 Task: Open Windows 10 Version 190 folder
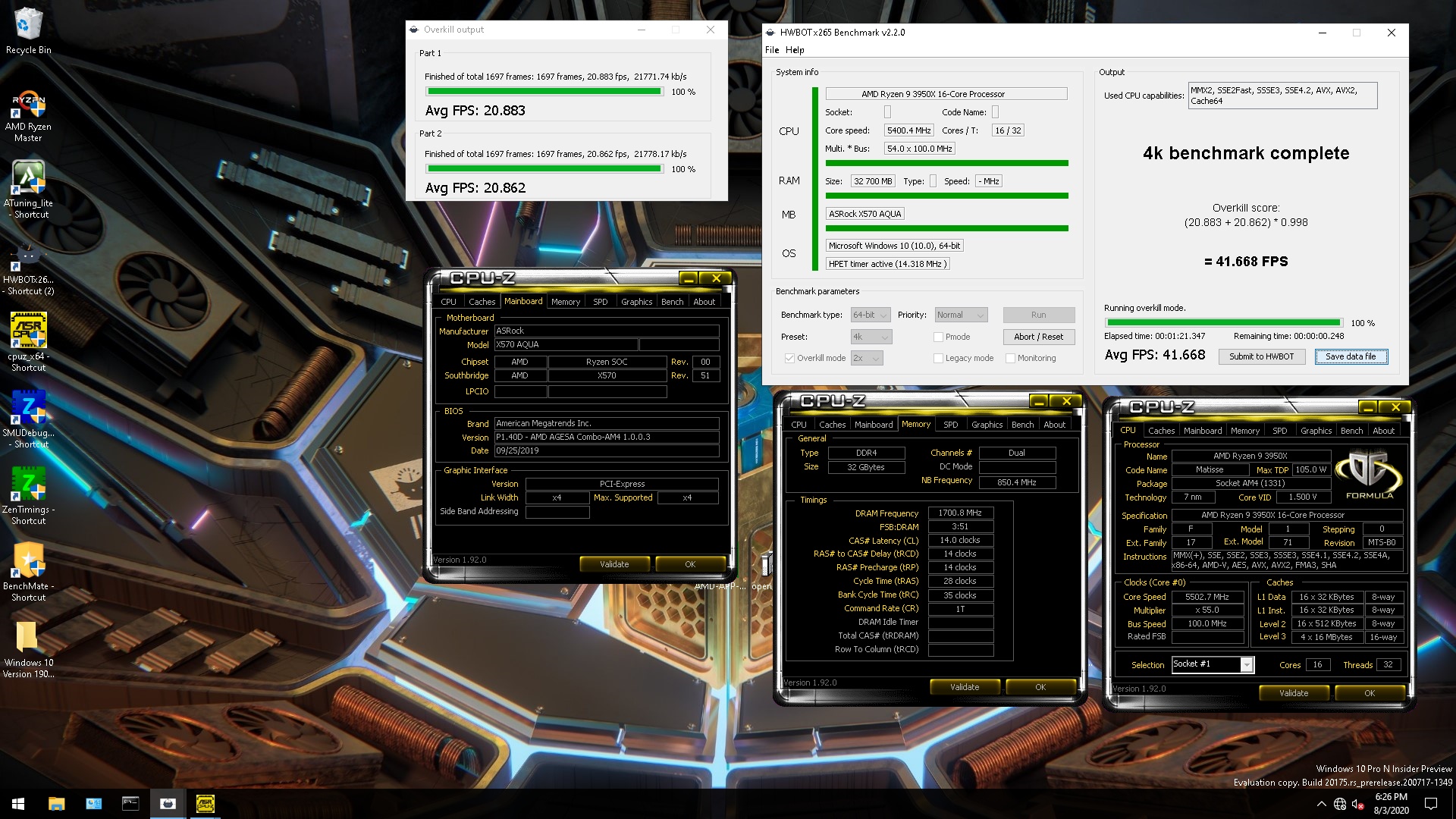tap(28, 649)
